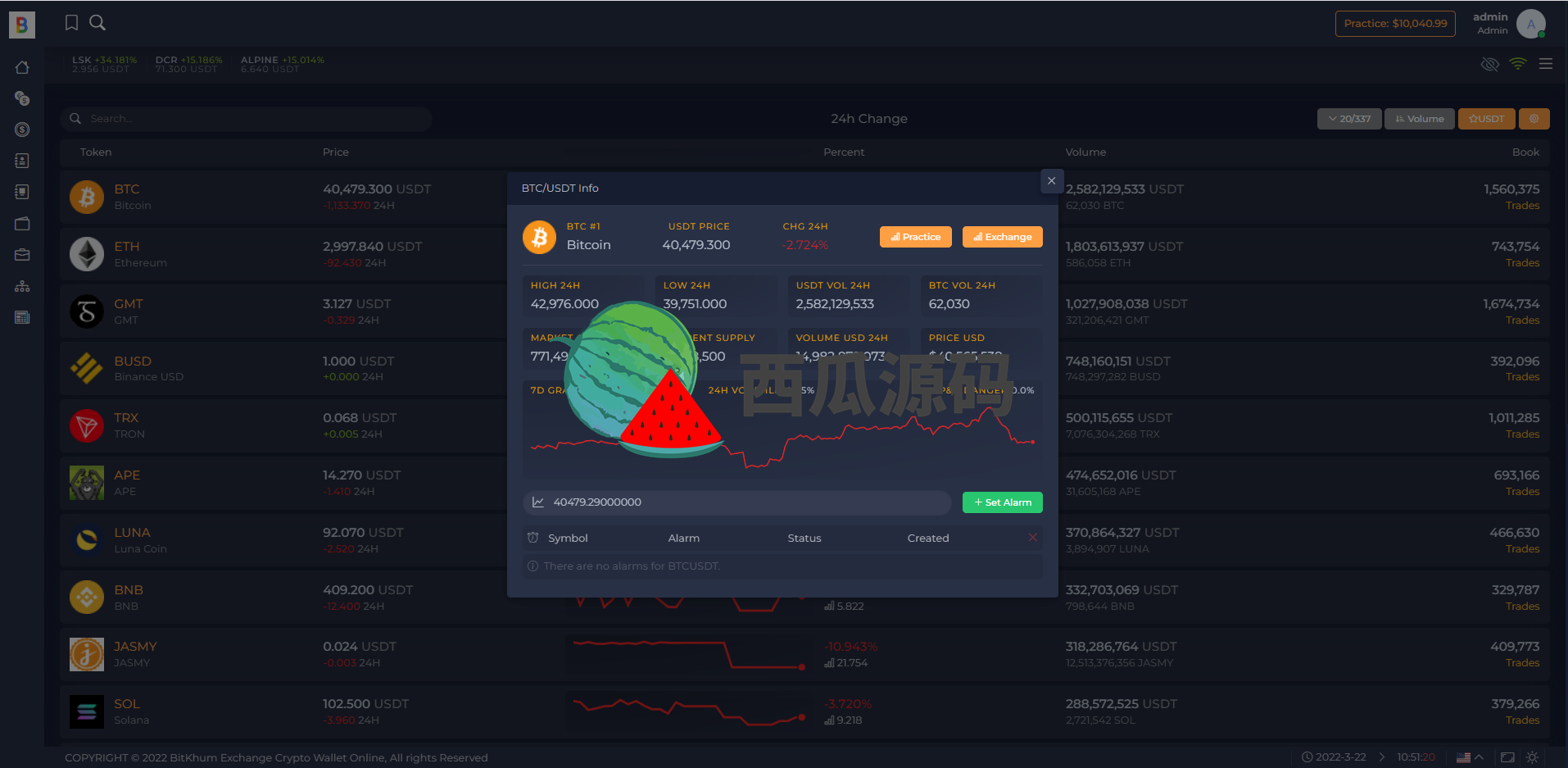Viewport: 1568px width, 768px height.
Task: Open the BUSD Trades link
Action: pyautogui.click(x=1522, y=377)
